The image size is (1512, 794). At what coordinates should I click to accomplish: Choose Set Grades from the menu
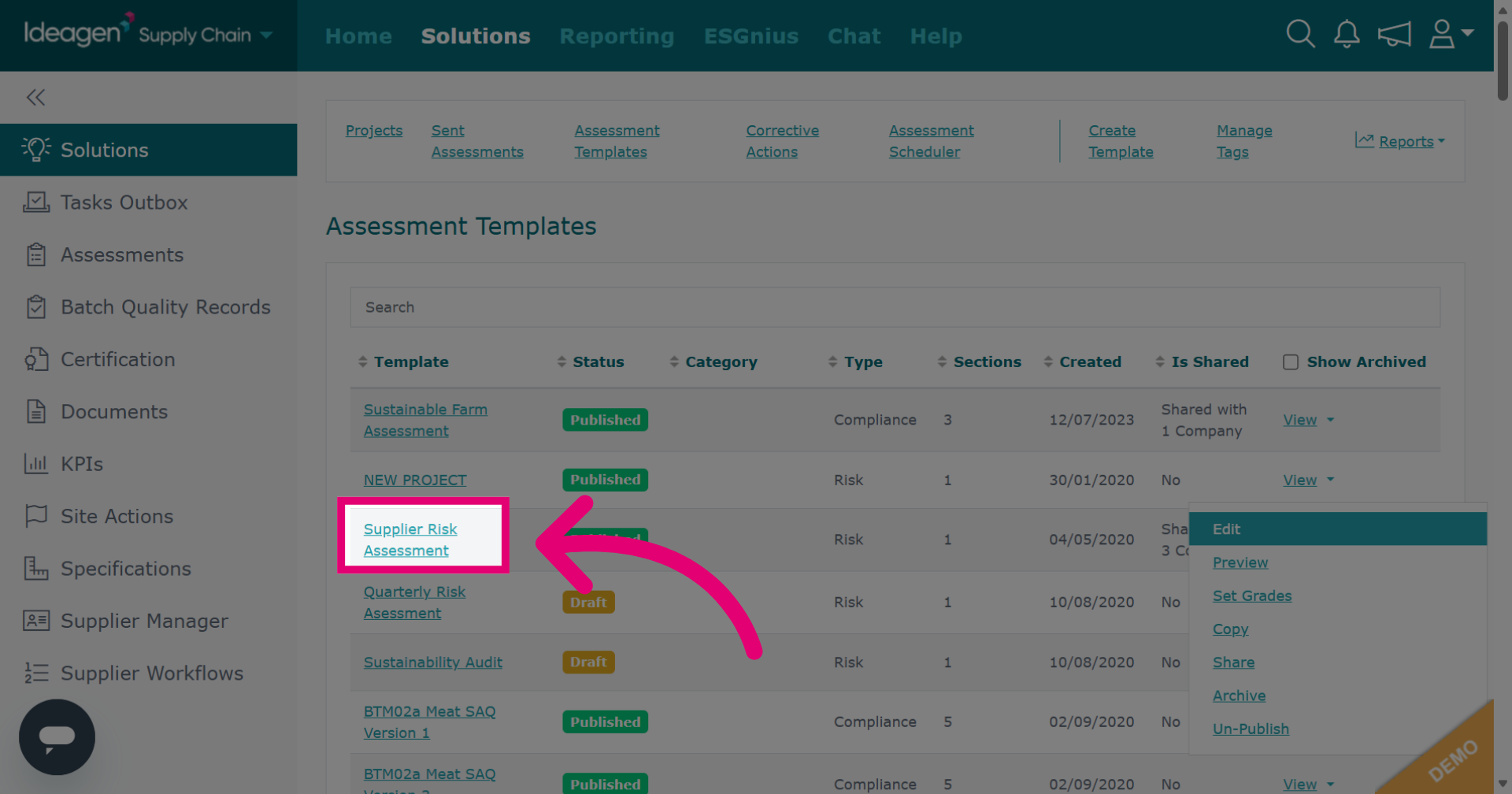[x=1252, y=595]
